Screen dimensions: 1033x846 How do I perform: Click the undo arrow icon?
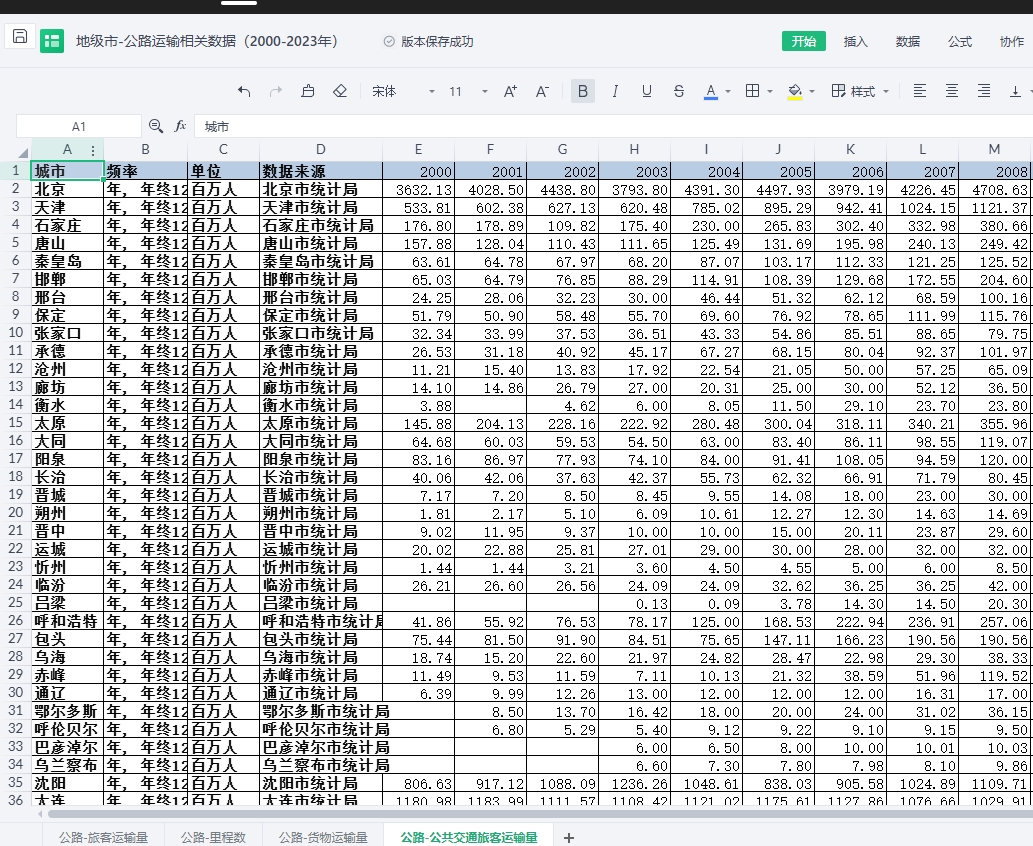(x=244, y=91)
